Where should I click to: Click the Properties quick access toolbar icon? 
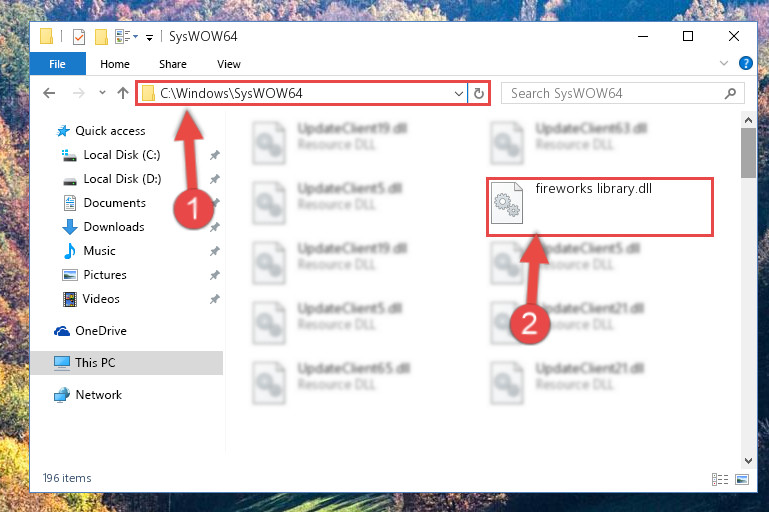click(x=78, y=36)
